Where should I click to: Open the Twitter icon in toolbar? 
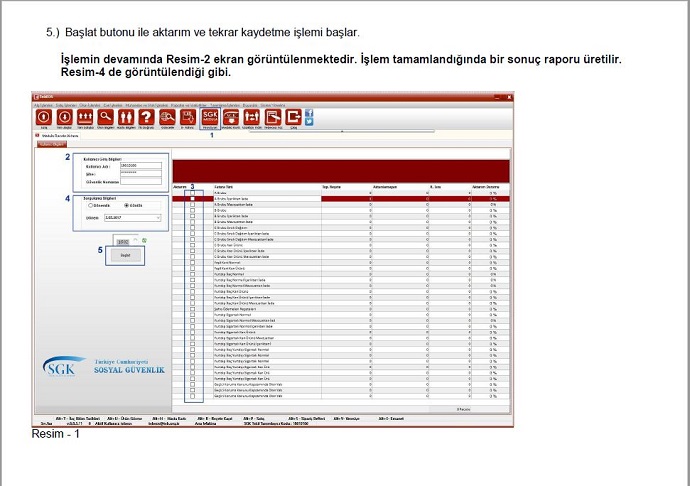308,122
